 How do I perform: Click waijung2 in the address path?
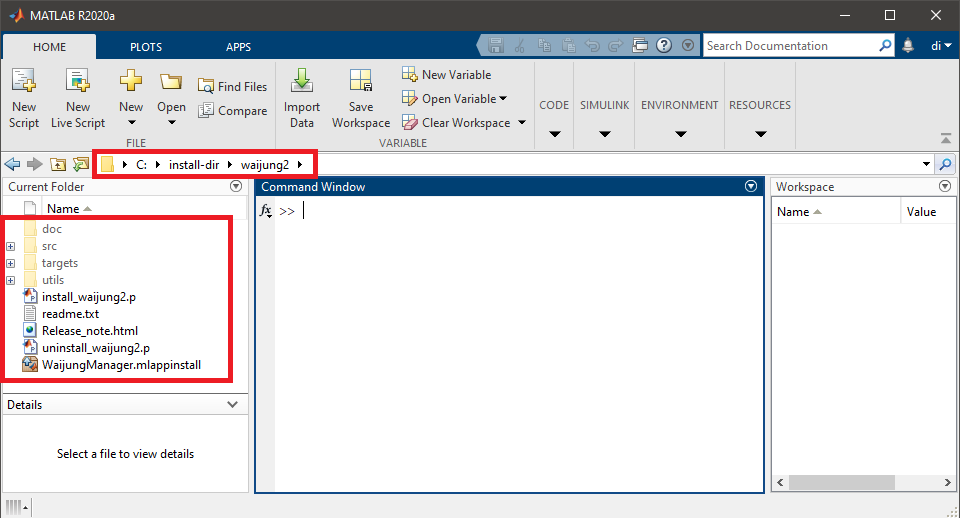[x=265, y=165]
